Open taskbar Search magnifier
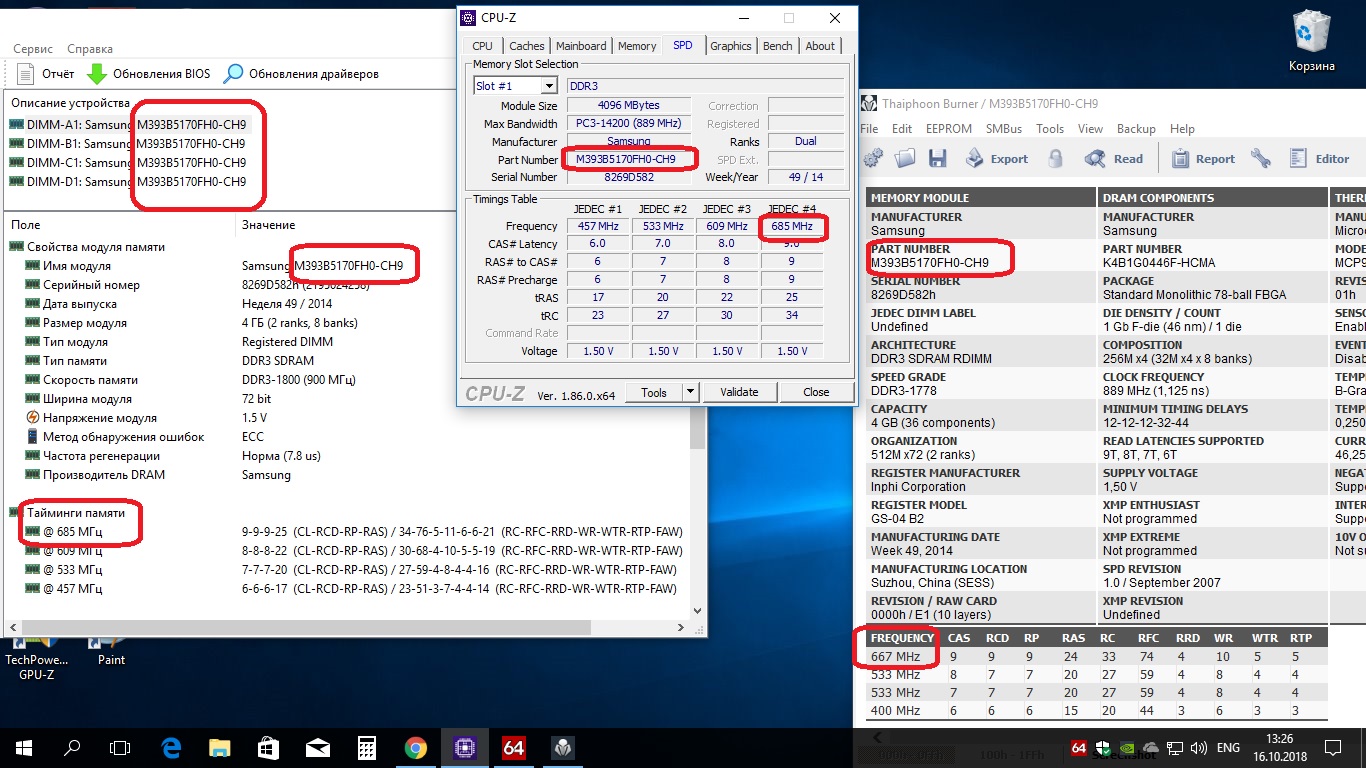 point(72,748)
